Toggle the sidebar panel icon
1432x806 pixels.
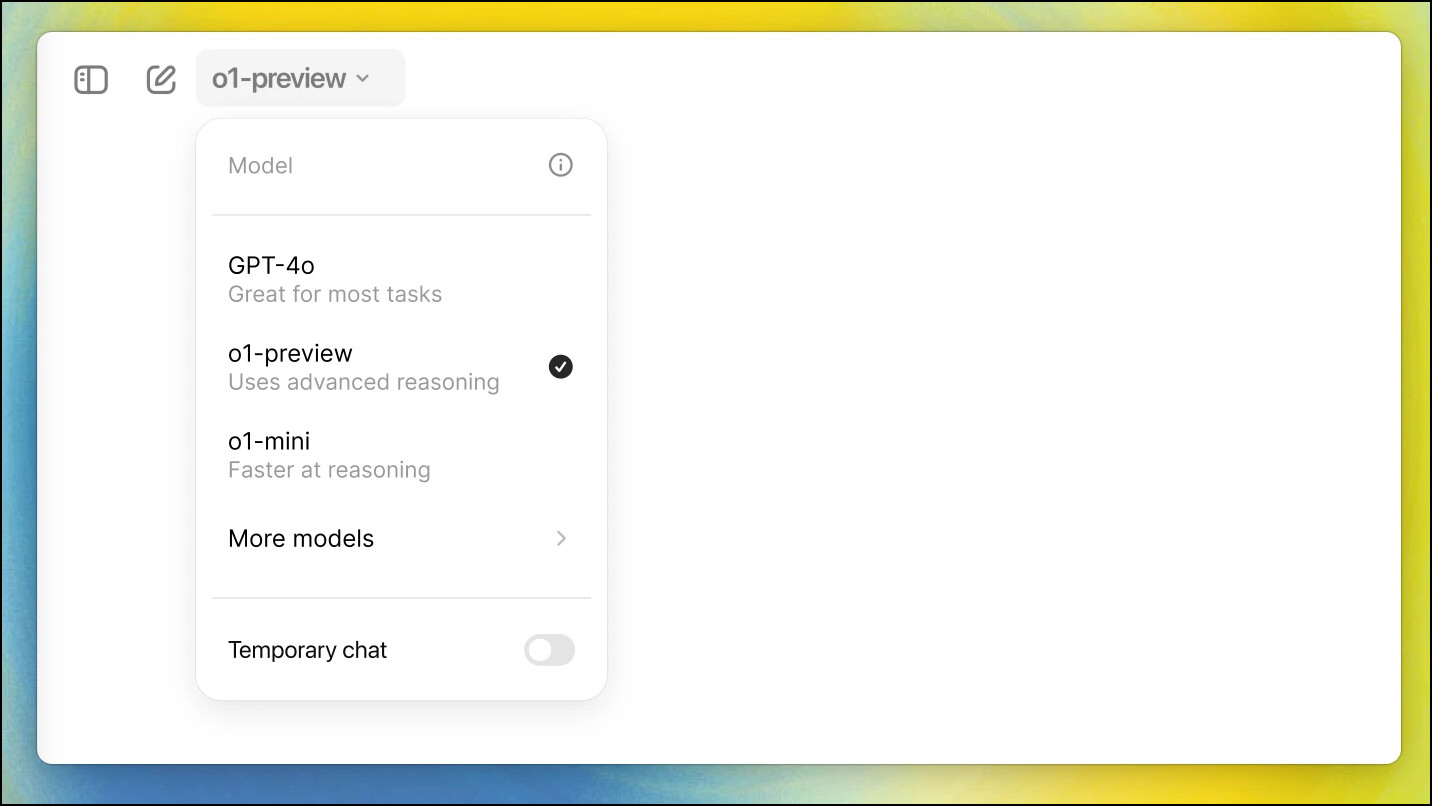91,79
